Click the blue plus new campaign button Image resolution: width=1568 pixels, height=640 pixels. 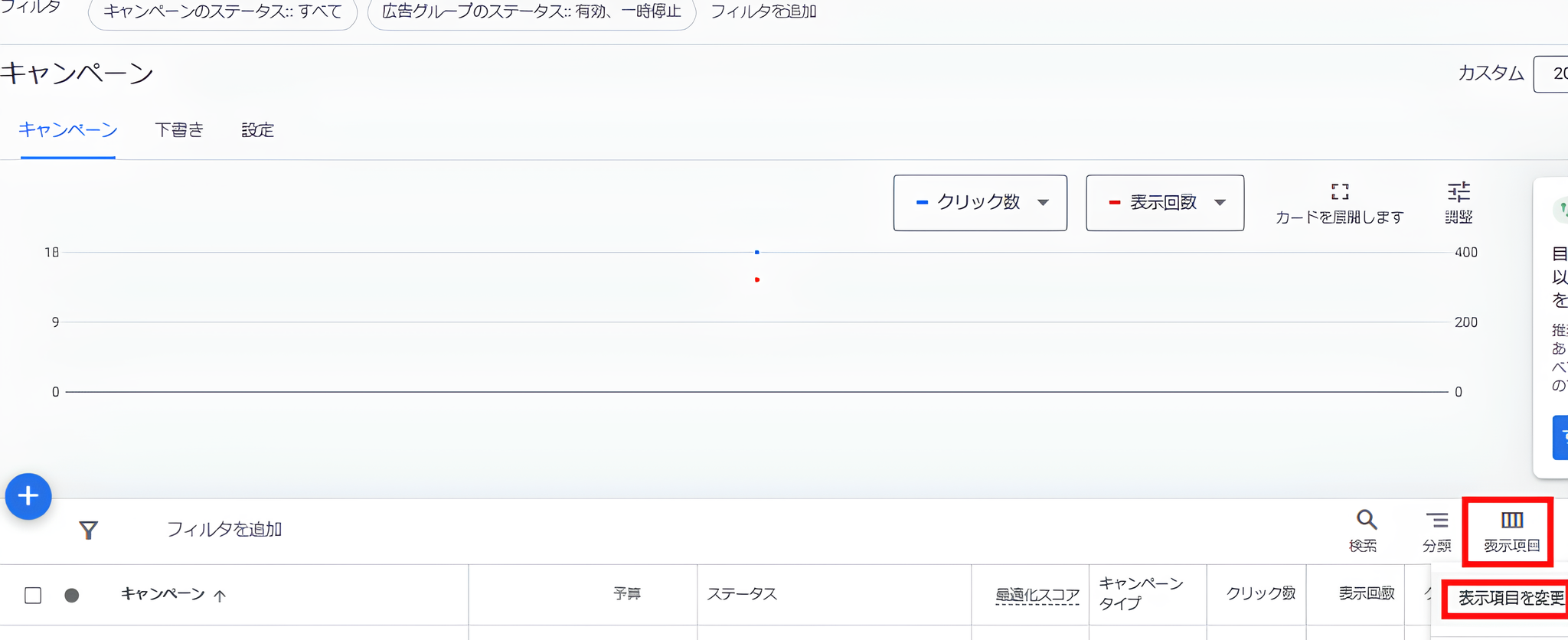[x=28, y=496]
